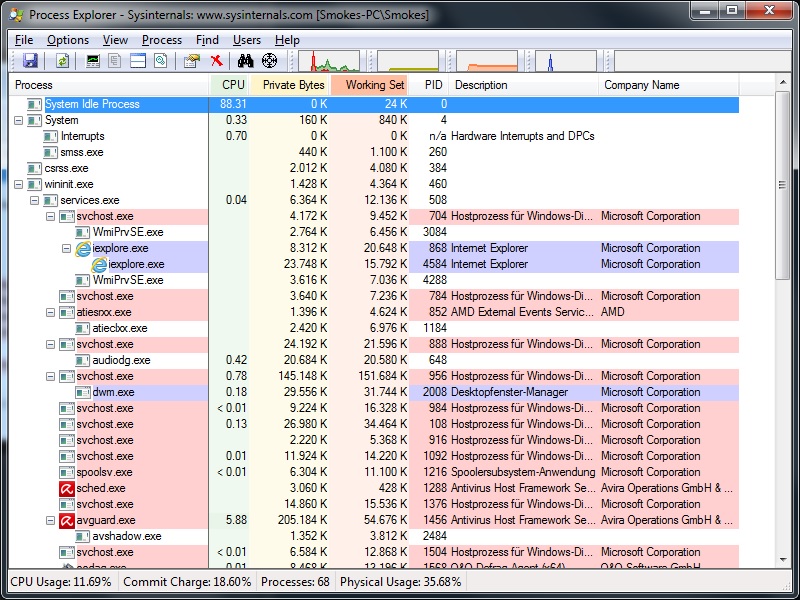This screenshot has height=600, width=800.
Task: Click the Internet Explorer icon of PID 4584
Action: tap(99, 264)
